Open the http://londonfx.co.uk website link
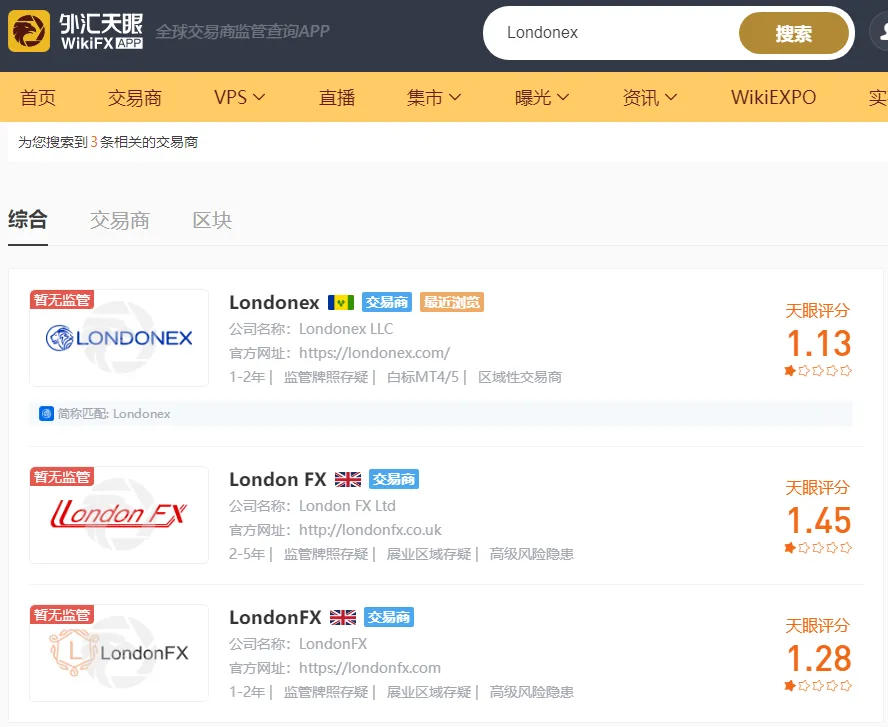The height and width of the screenshot is (727, 888). coord(370,530)
